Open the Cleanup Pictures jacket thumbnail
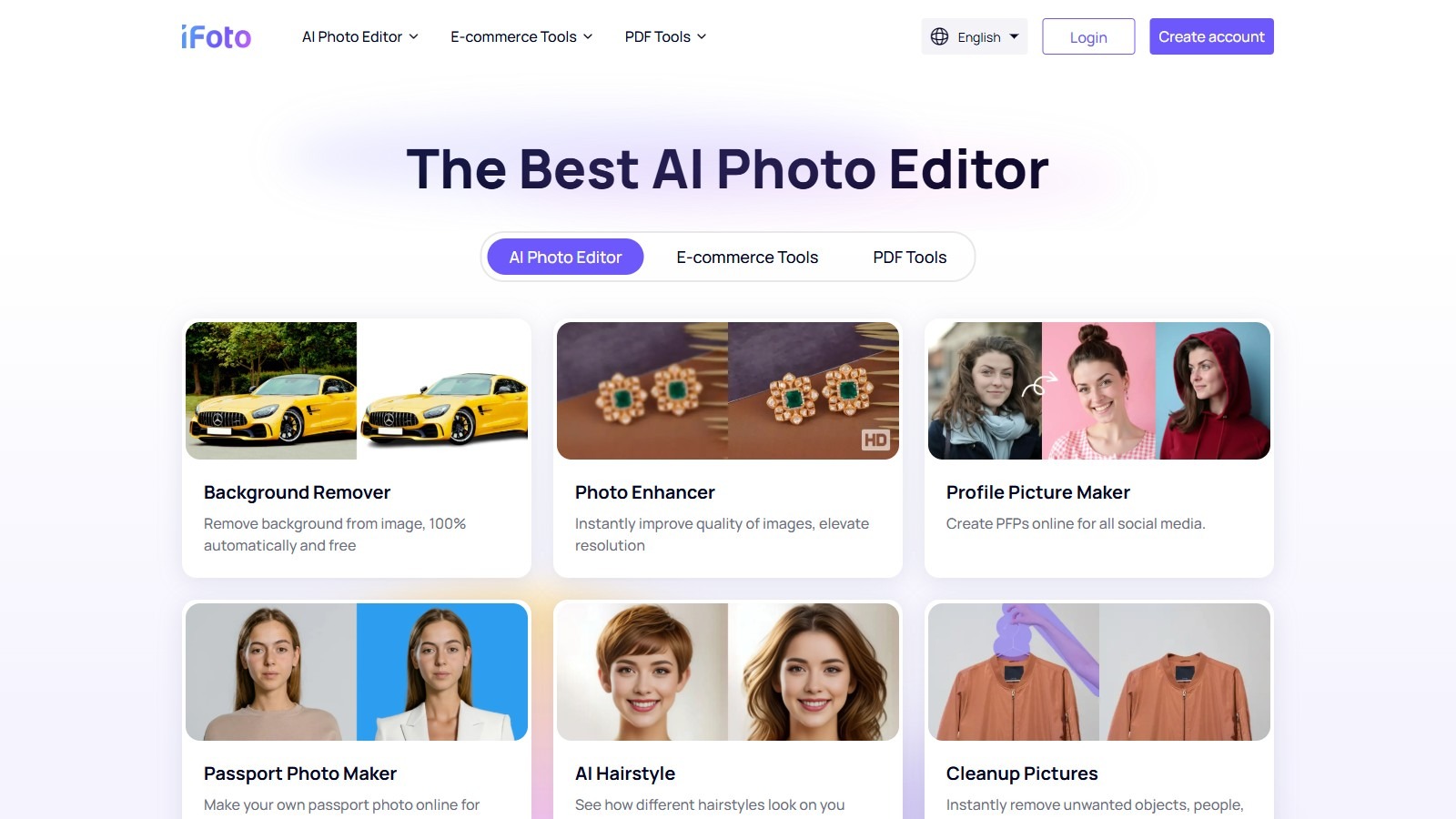1456x819 pixels. pos(1099,672)
